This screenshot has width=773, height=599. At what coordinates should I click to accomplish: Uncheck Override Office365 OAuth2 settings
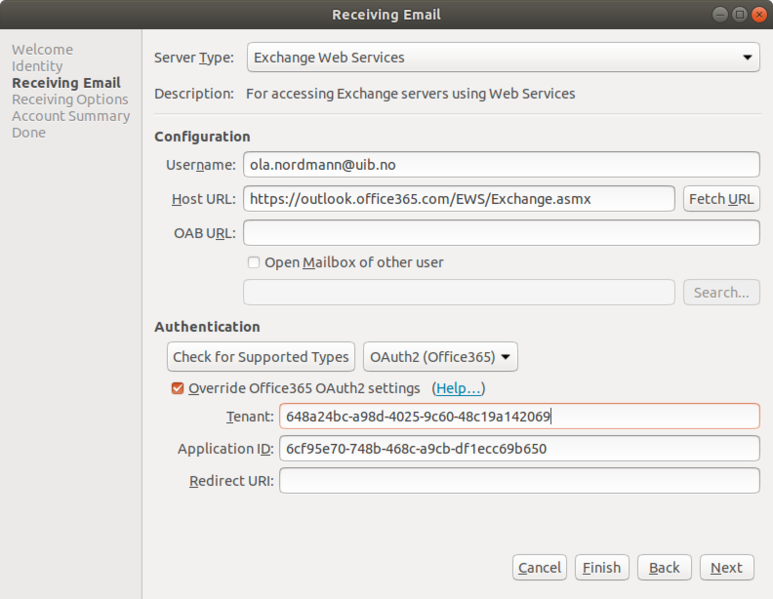[177, 388]
